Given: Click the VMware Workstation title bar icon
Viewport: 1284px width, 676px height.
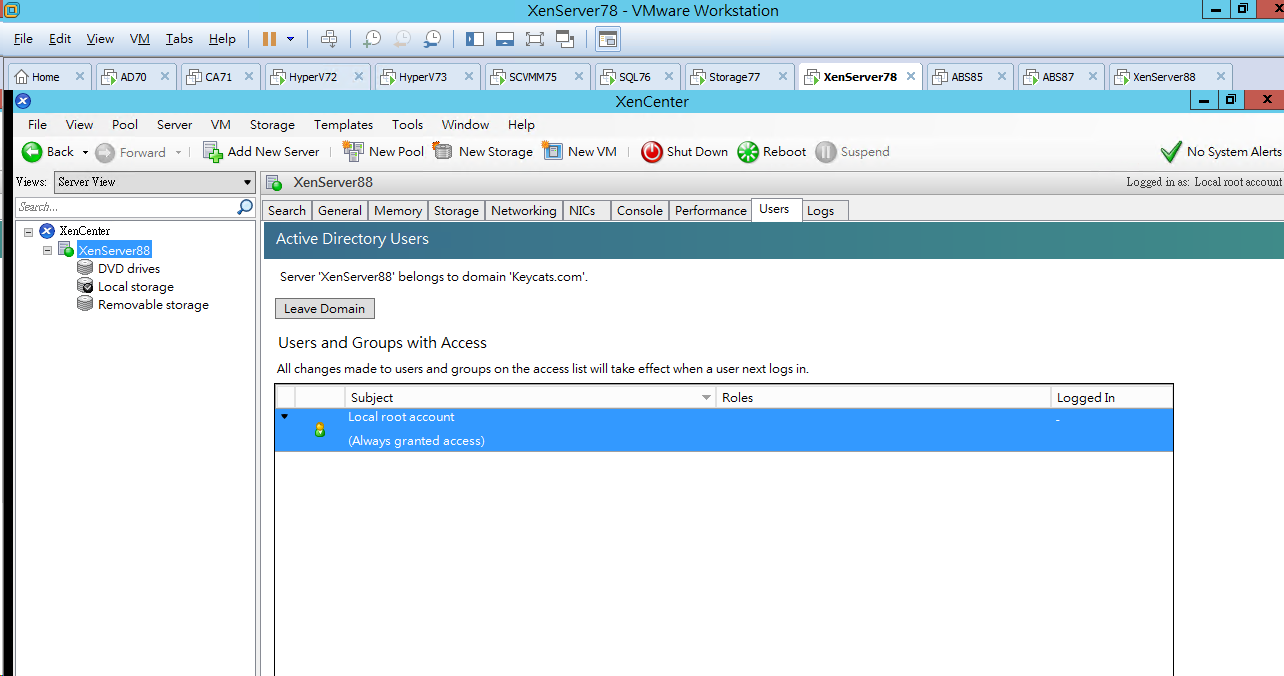Looking at the screenshot, I should tap(10, 10).
